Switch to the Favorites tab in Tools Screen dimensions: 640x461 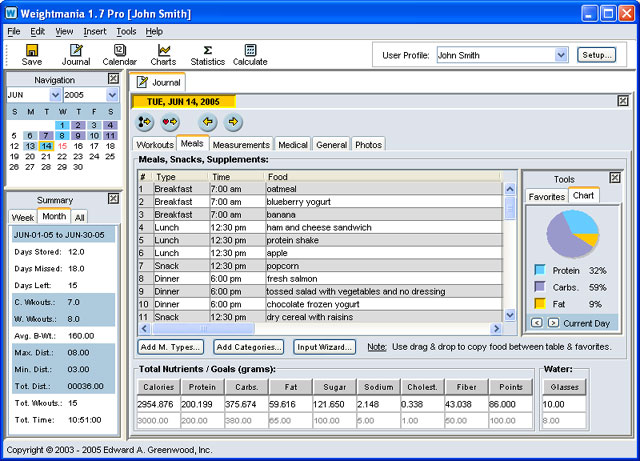pos(547,196)
